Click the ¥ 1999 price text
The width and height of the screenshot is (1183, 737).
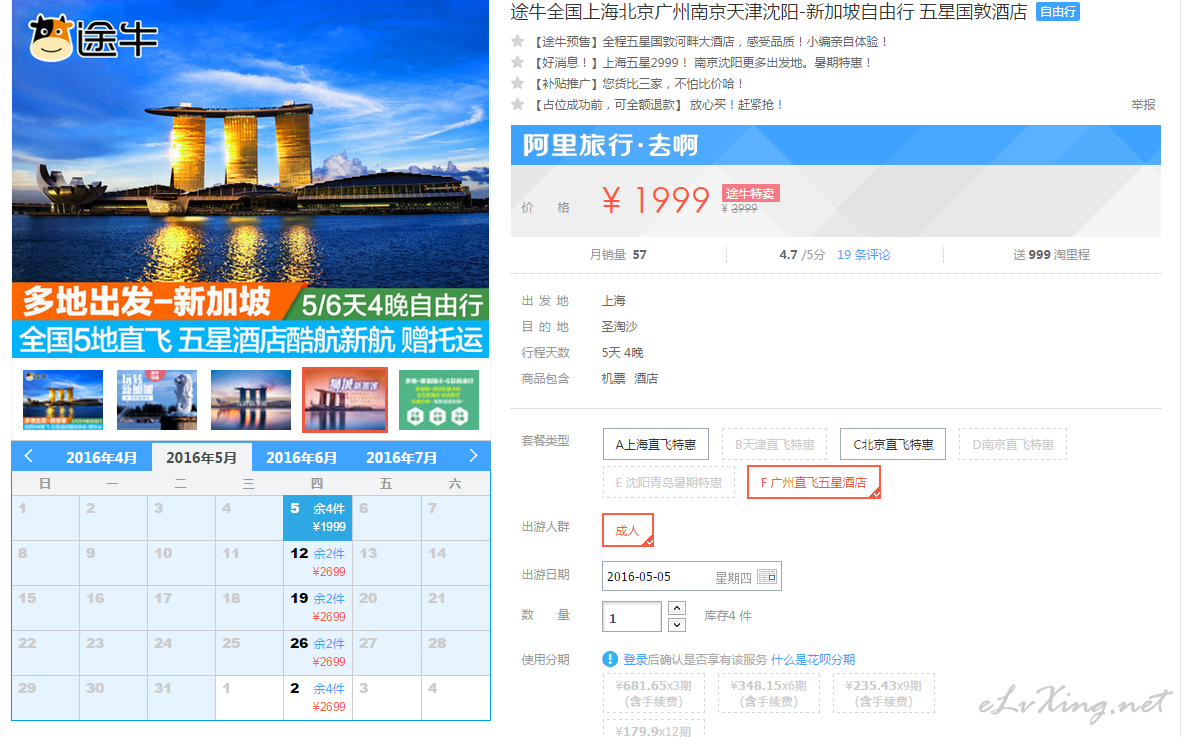pyautogui.click(x=656, y=200)
